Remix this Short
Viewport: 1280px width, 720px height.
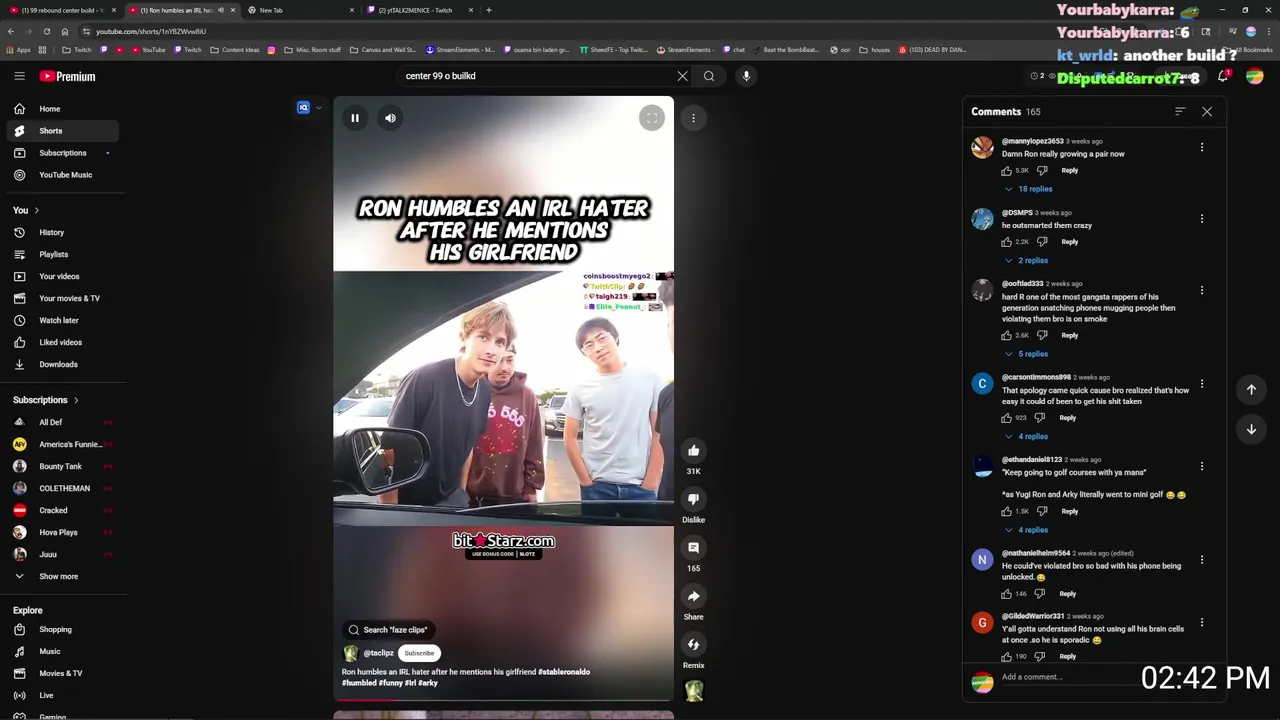pyautogui.click(x=693, y=644)
